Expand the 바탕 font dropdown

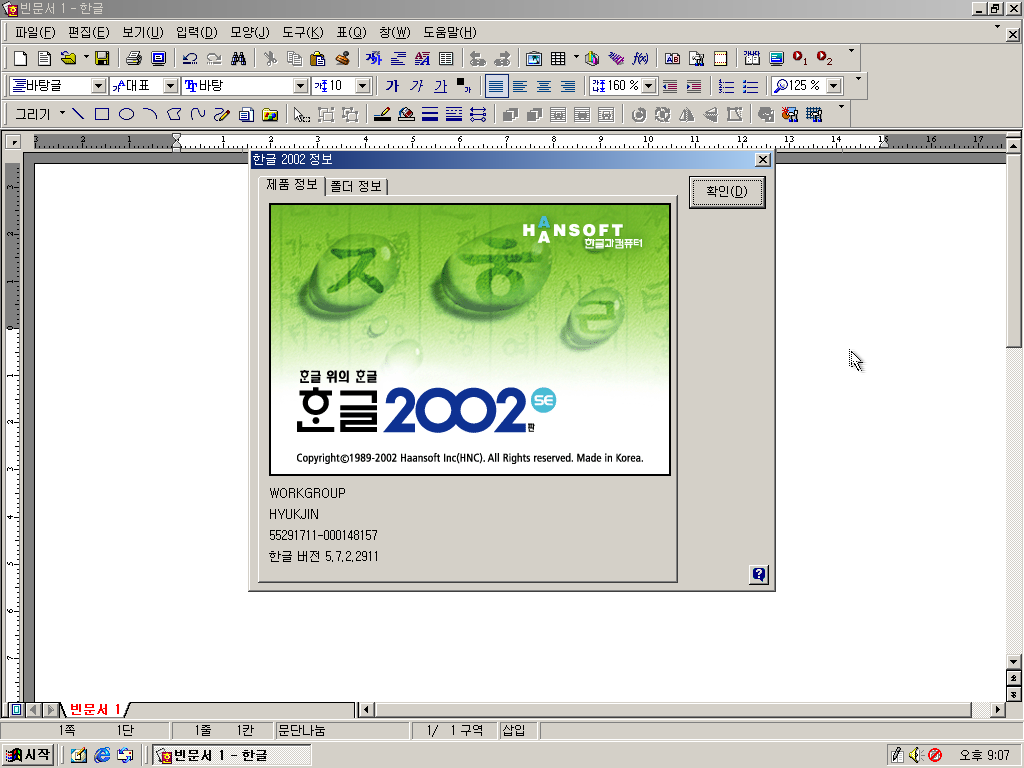coord(300,86)
